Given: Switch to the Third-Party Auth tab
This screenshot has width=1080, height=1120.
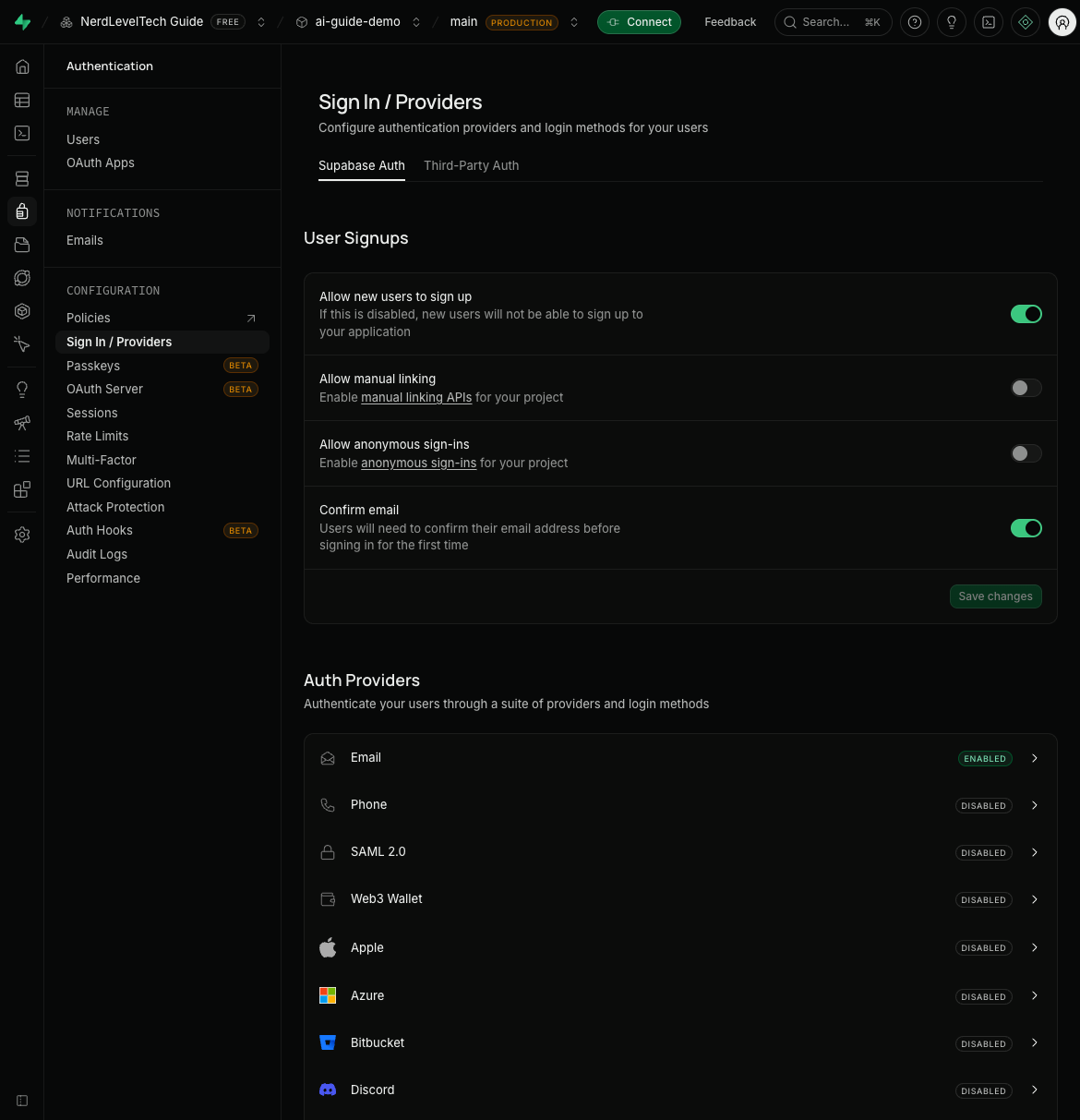Looking at the screenshot, I should tap(471, 165).
